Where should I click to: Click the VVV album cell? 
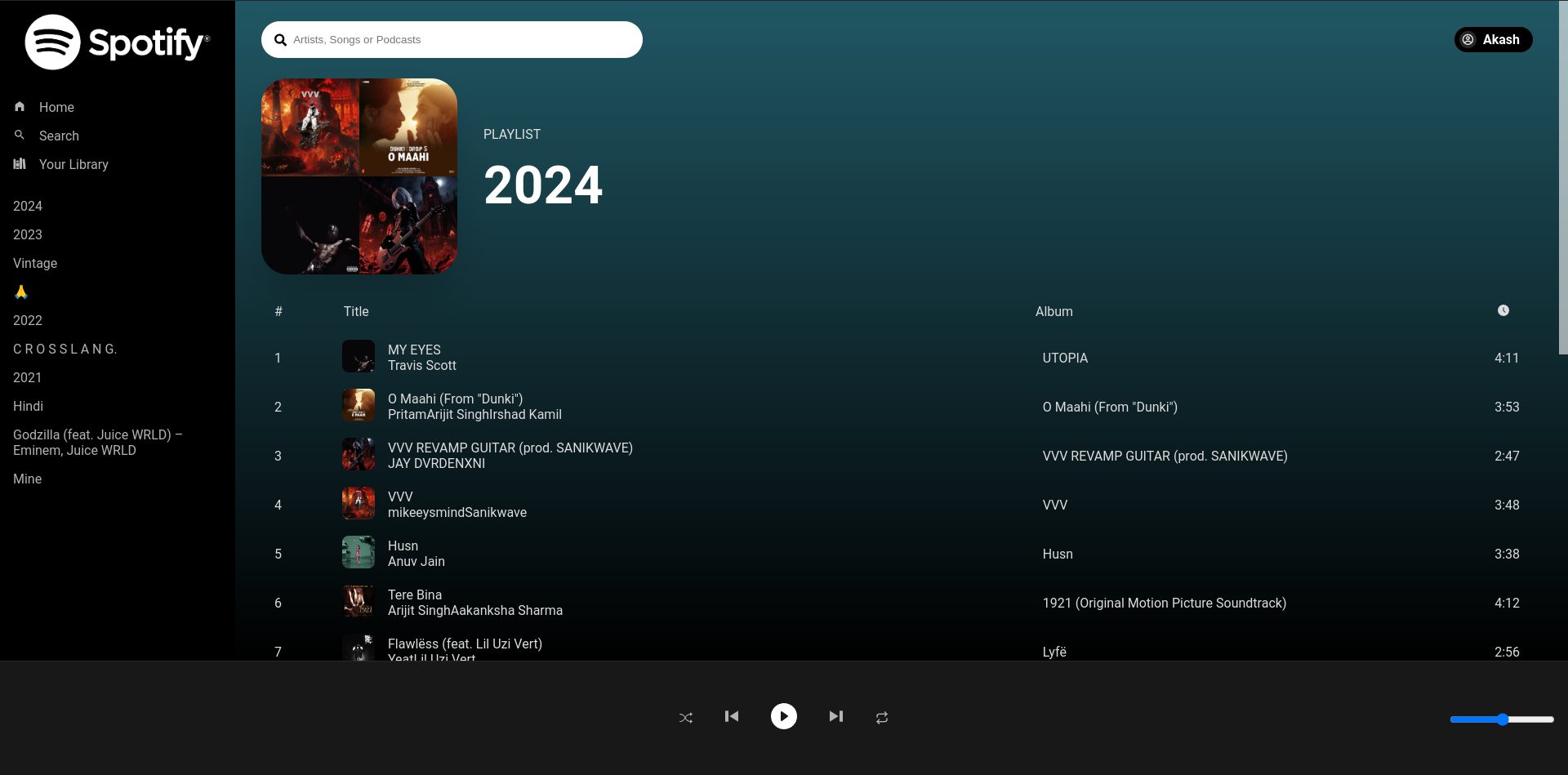point(1055,505)
